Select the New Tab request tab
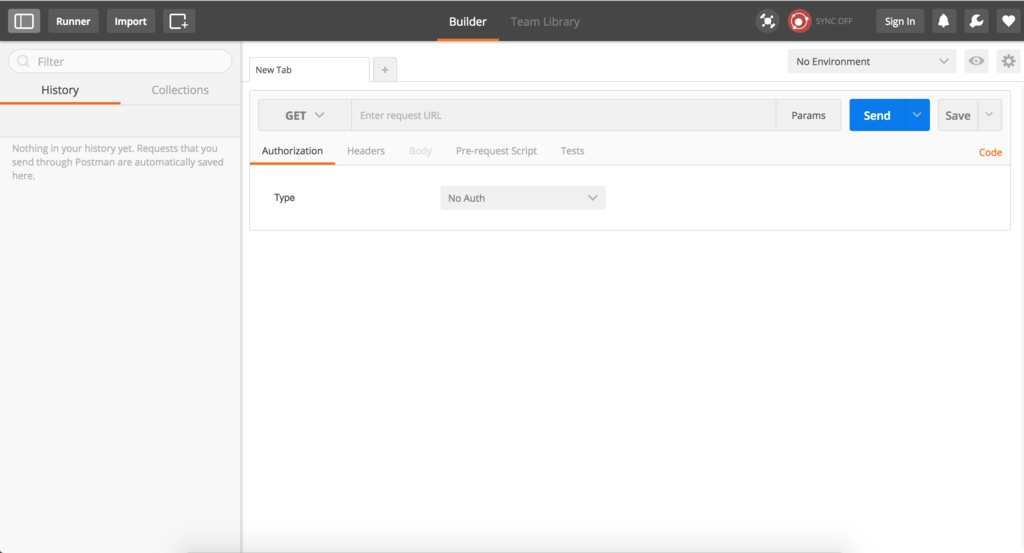 point(310,69)
